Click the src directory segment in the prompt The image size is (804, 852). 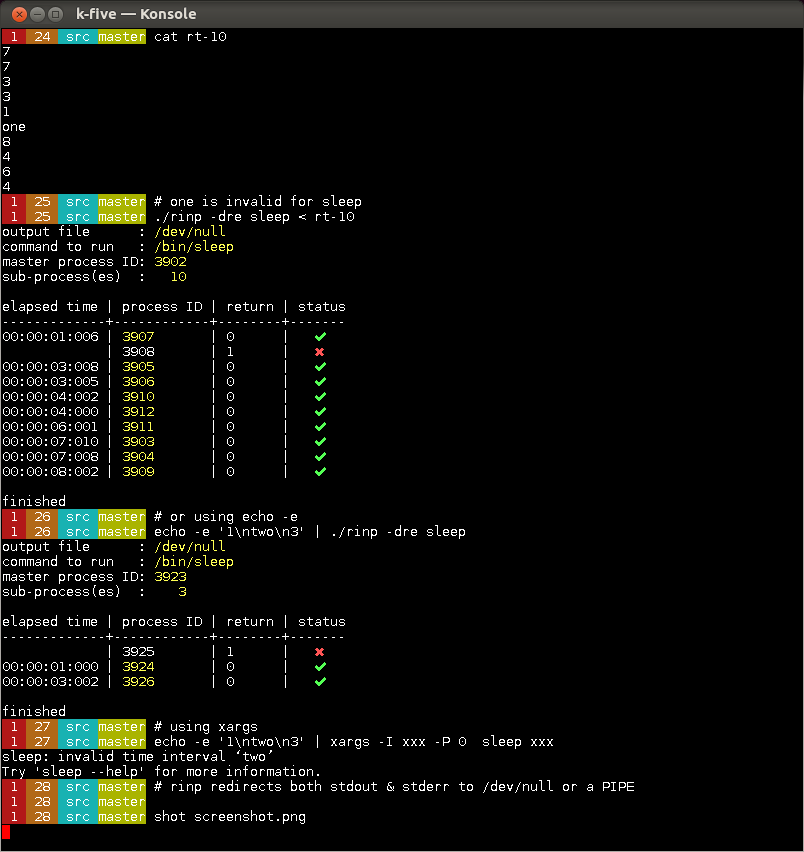click(76, 36)
